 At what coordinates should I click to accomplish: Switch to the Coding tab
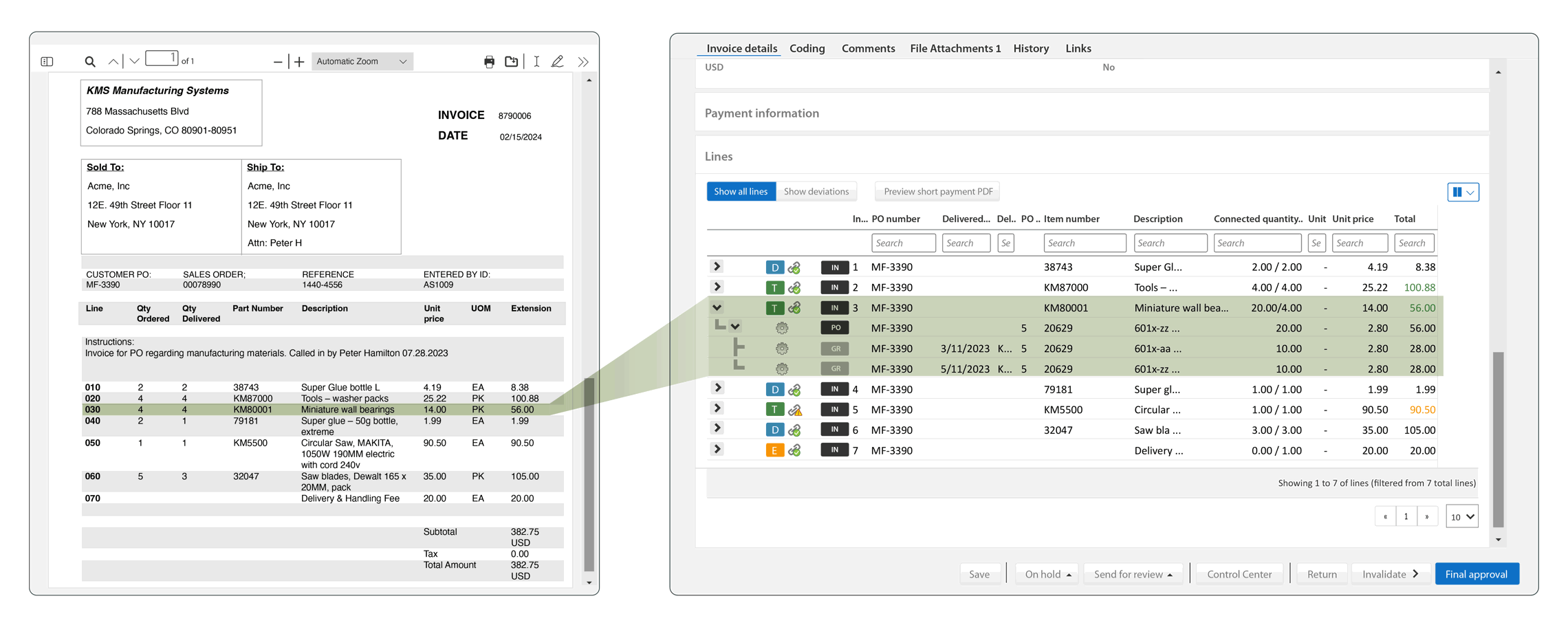click(807, 48)
